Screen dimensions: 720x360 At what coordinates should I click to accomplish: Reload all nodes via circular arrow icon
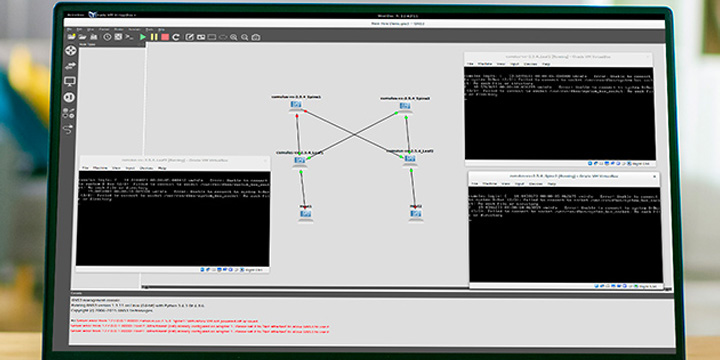coord(176,37)
